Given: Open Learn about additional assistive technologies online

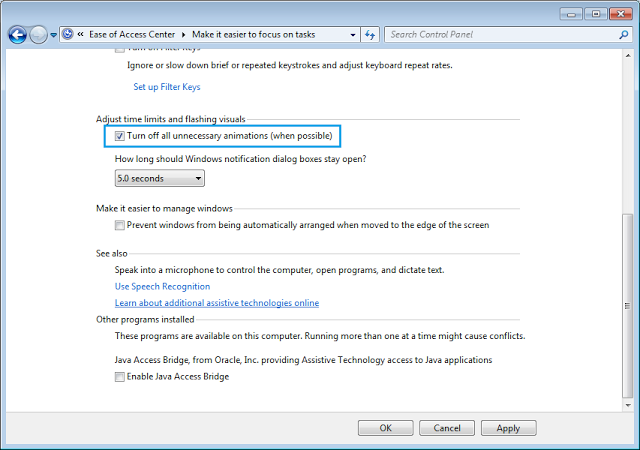Looking at the screenshot, I should click(217, 303).
